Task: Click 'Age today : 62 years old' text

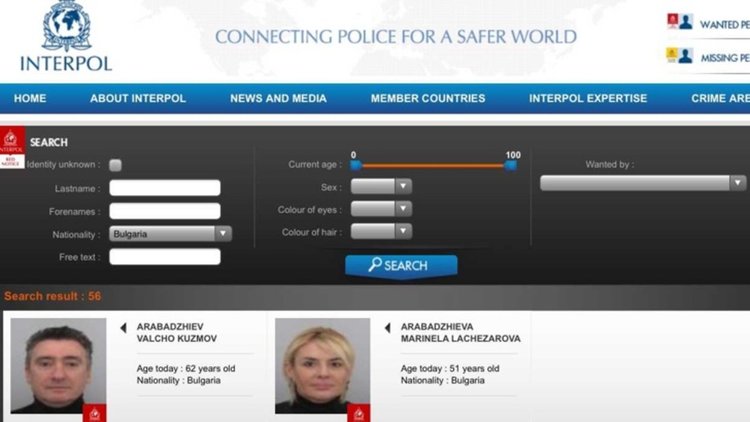Action: 186,369
